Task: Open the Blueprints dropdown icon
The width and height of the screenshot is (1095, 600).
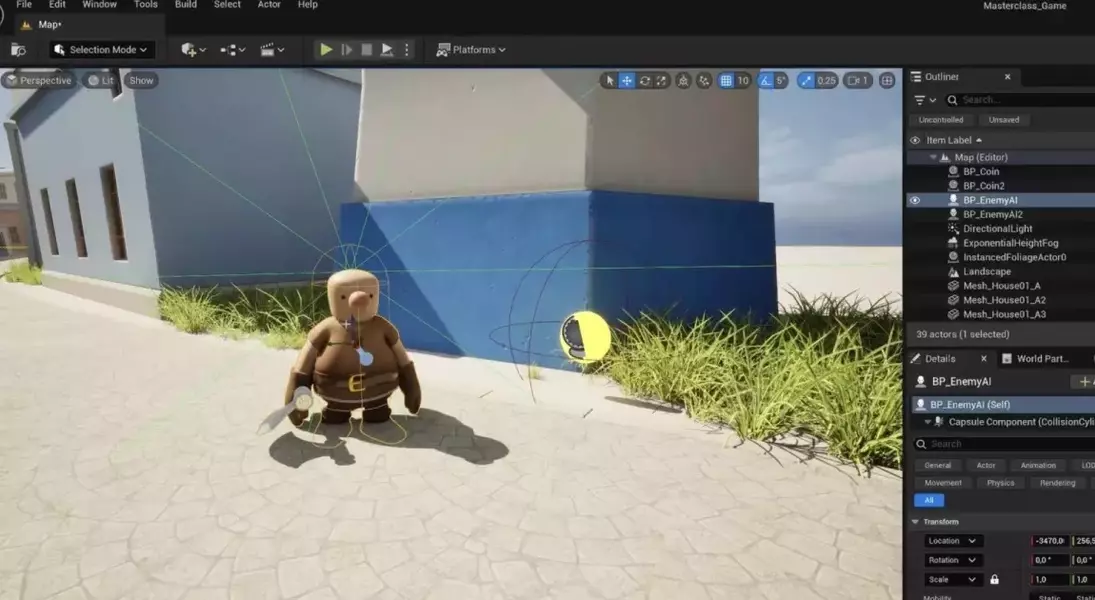Action: click(233, 50)
